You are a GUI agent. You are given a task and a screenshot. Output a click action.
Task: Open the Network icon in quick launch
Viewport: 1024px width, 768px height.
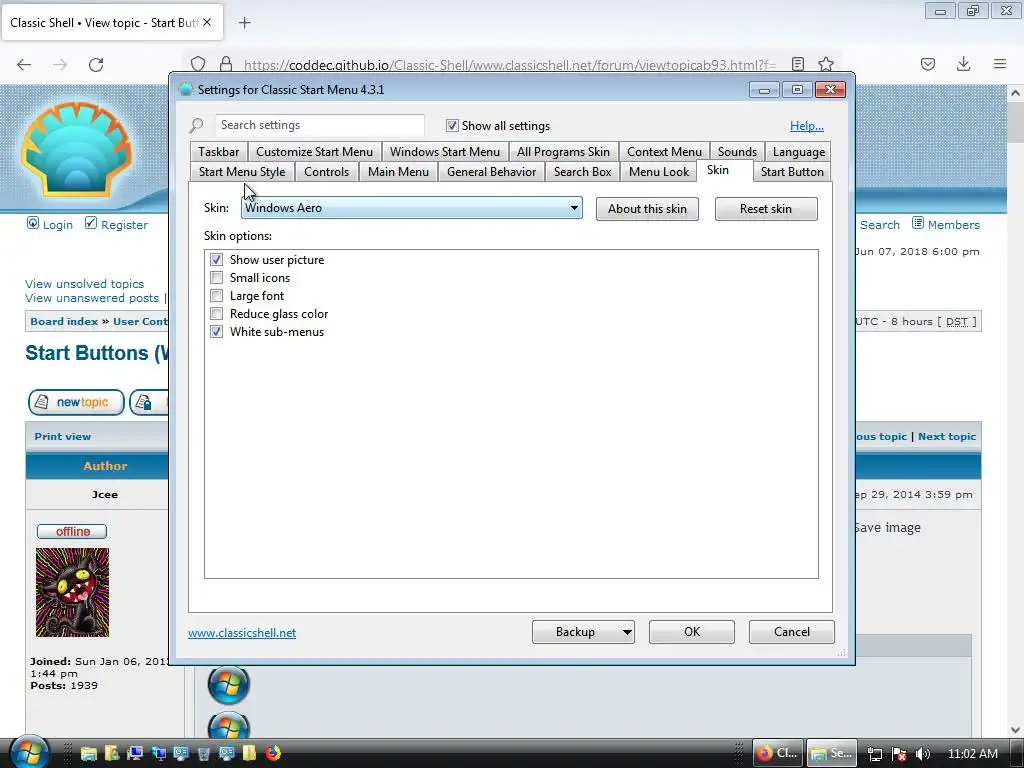pos(158,753)
